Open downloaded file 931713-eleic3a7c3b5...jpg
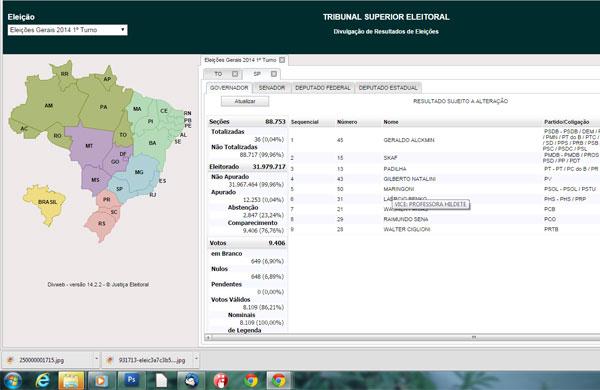The width and height of the screenshot is (600, 390). pyautogui.click(x=152, y=360)
